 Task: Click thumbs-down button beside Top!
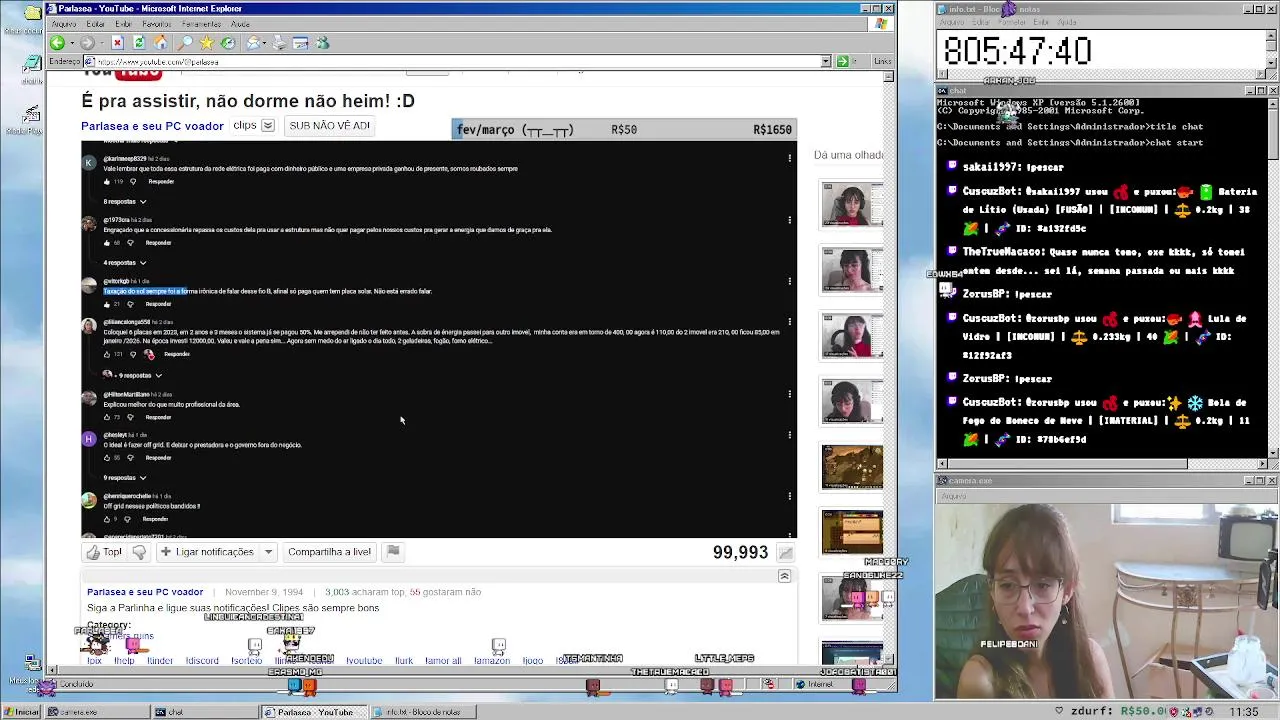pyautogui.click(x=139, y=552)
